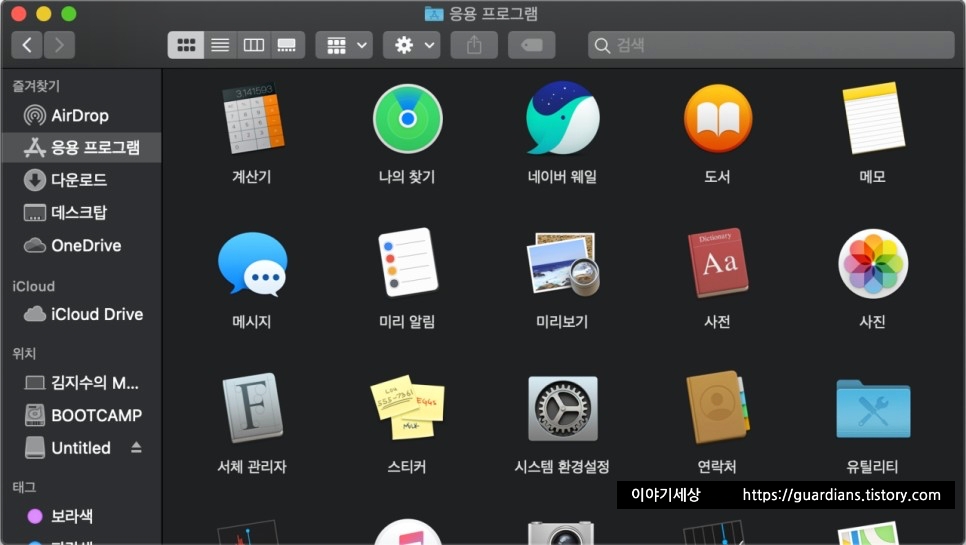Click the 검색 search field
Viewport: 966px width, 545px height.
[771, 45]
